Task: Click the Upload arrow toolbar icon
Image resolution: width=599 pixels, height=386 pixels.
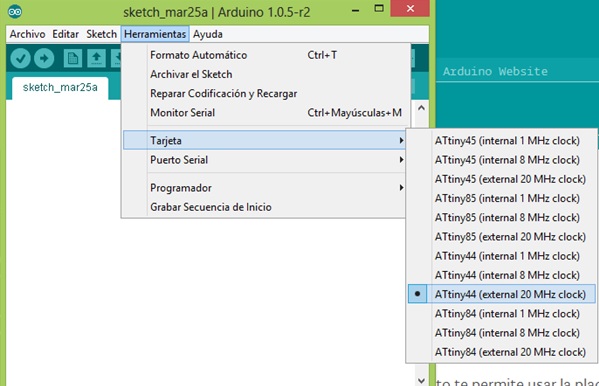Action: (44, 58)
